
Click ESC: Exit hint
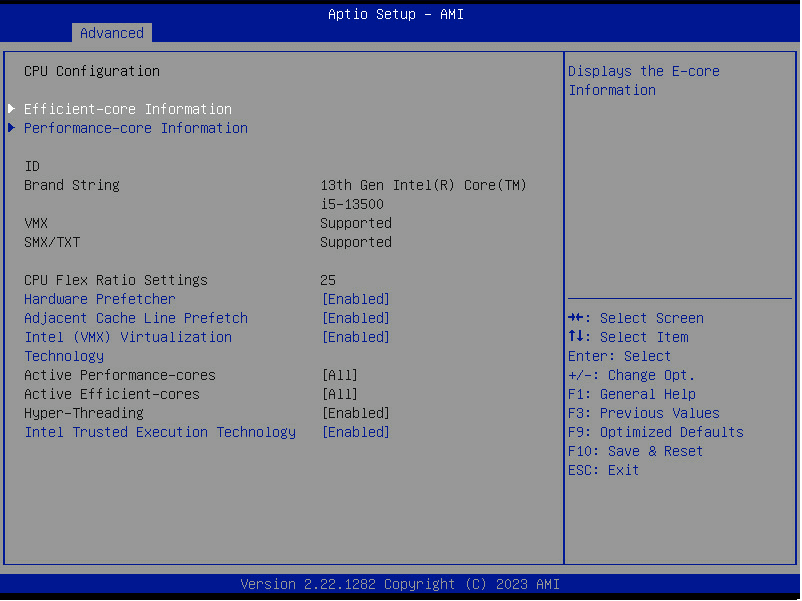(x=604, y=470)
